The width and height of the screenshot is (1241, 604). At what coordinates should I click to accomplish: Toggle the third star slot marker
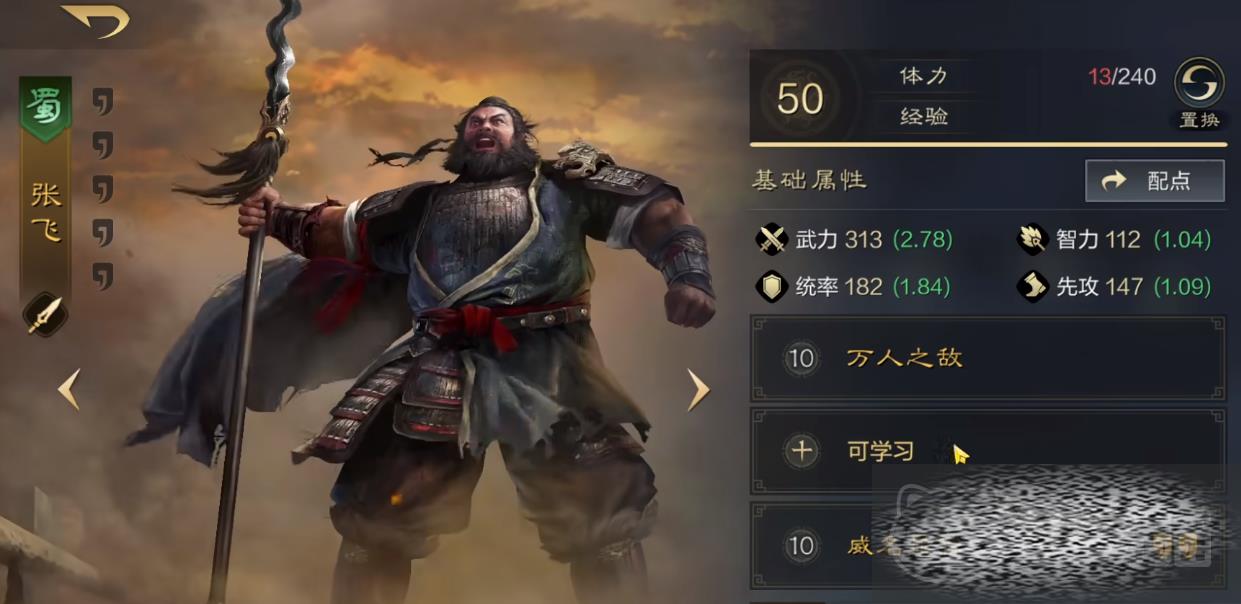[102, 188]
